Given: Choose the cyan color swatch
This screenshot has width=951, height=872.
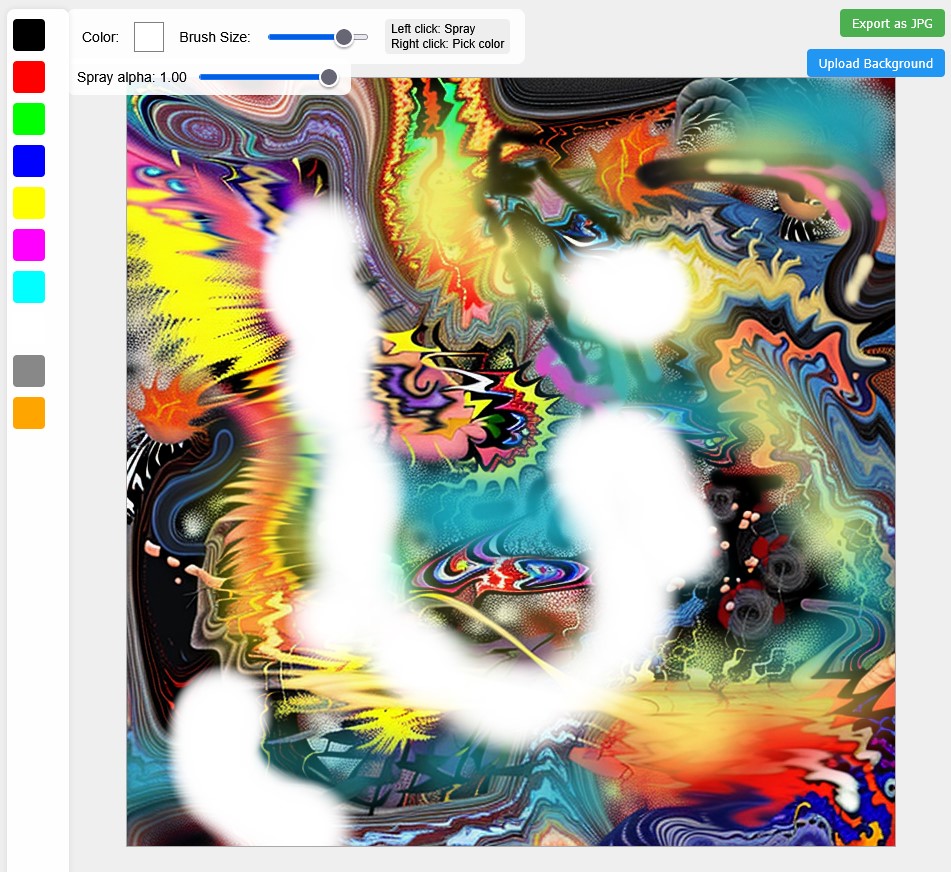Looking at the screenshot, I should (29, 287).
